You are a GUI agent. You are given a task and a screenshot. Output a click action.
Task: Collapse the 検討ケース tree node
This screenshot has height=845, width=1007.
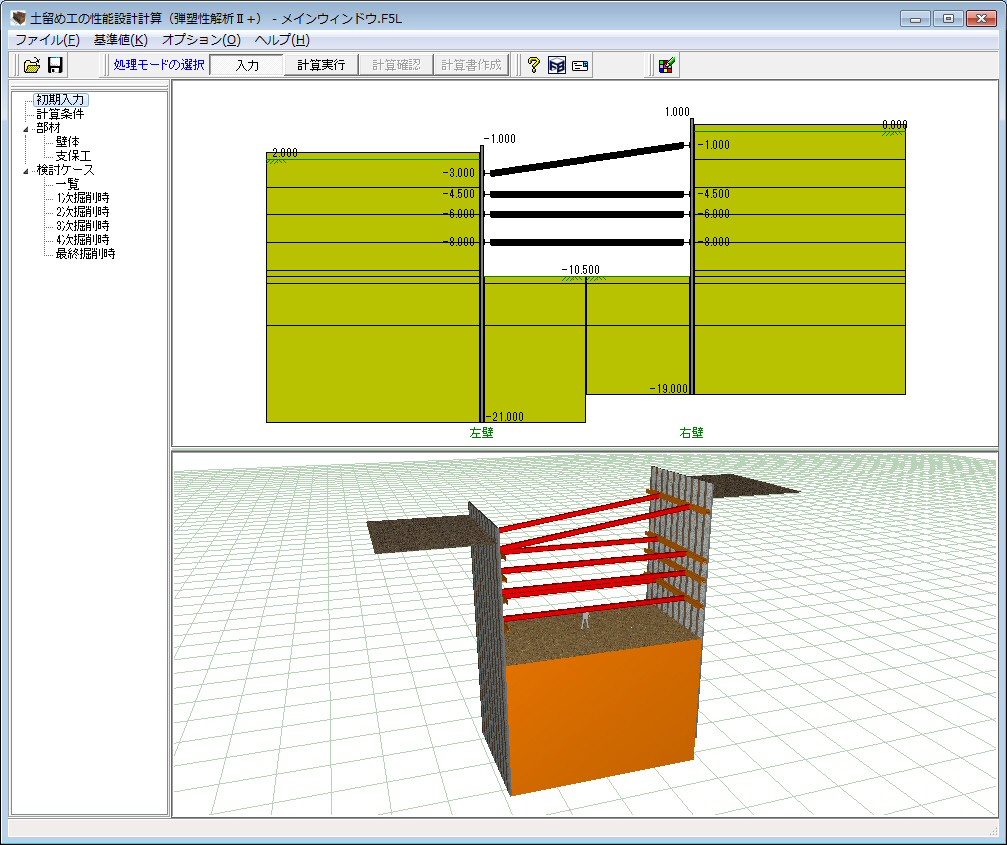27,171
